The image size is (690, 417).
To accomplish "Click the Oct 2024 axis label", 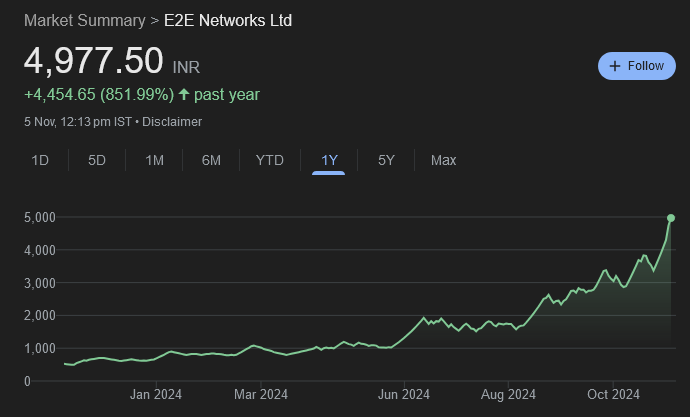I will pyautogui.click(x=613, y=395).
